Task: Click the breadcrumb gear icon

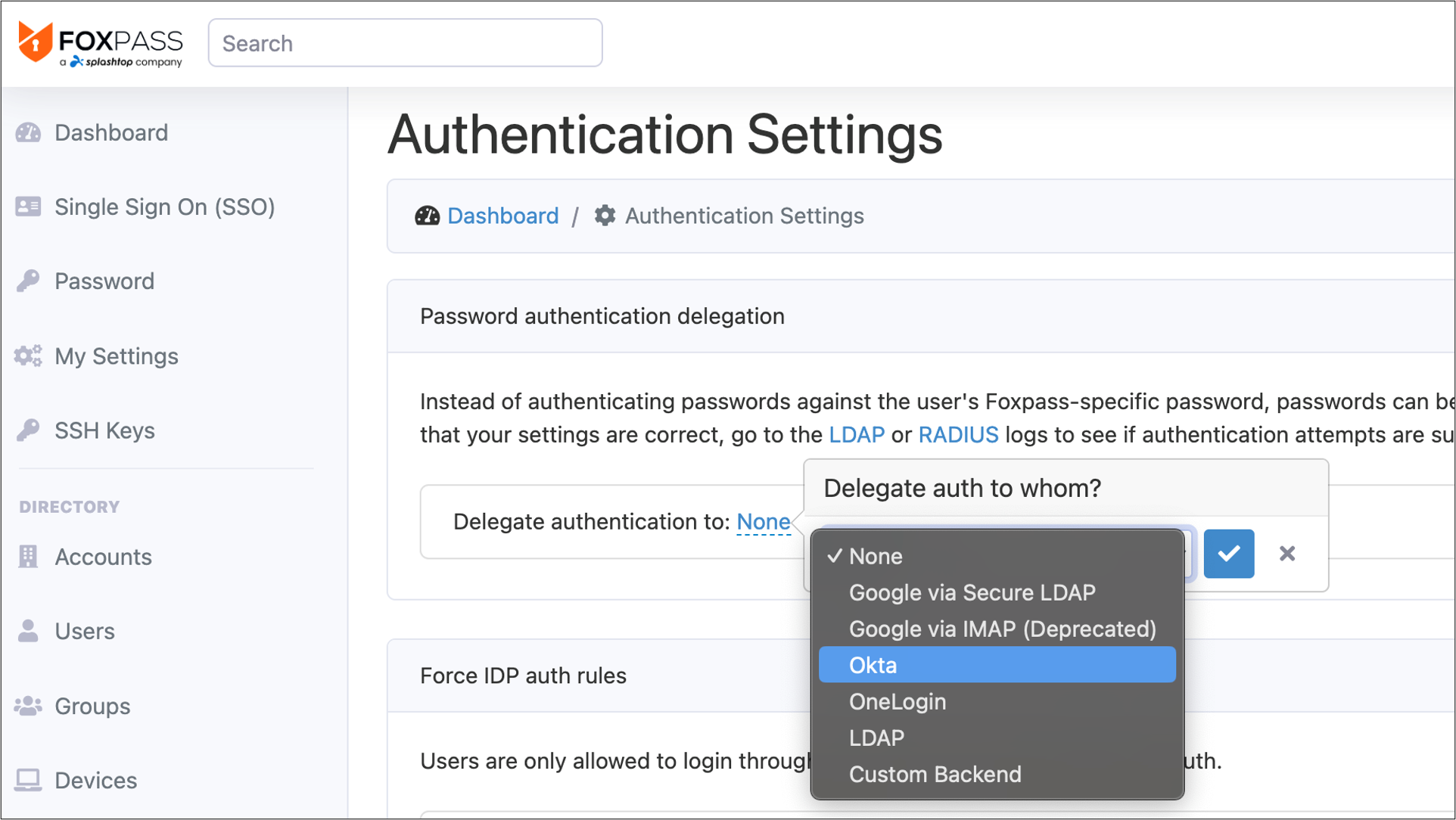Action: pos(605,216)
